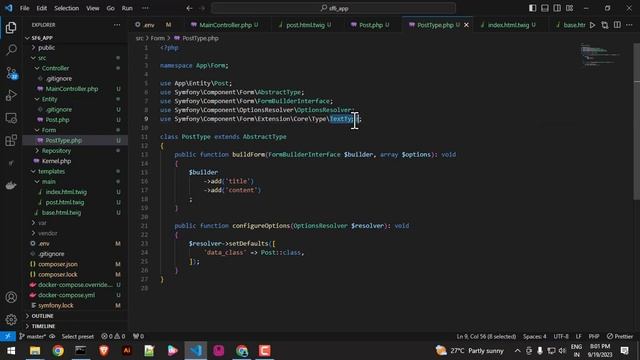Open the Explorer view icon
This screenshot has height=360, width=640.
[x=11, y=28]
